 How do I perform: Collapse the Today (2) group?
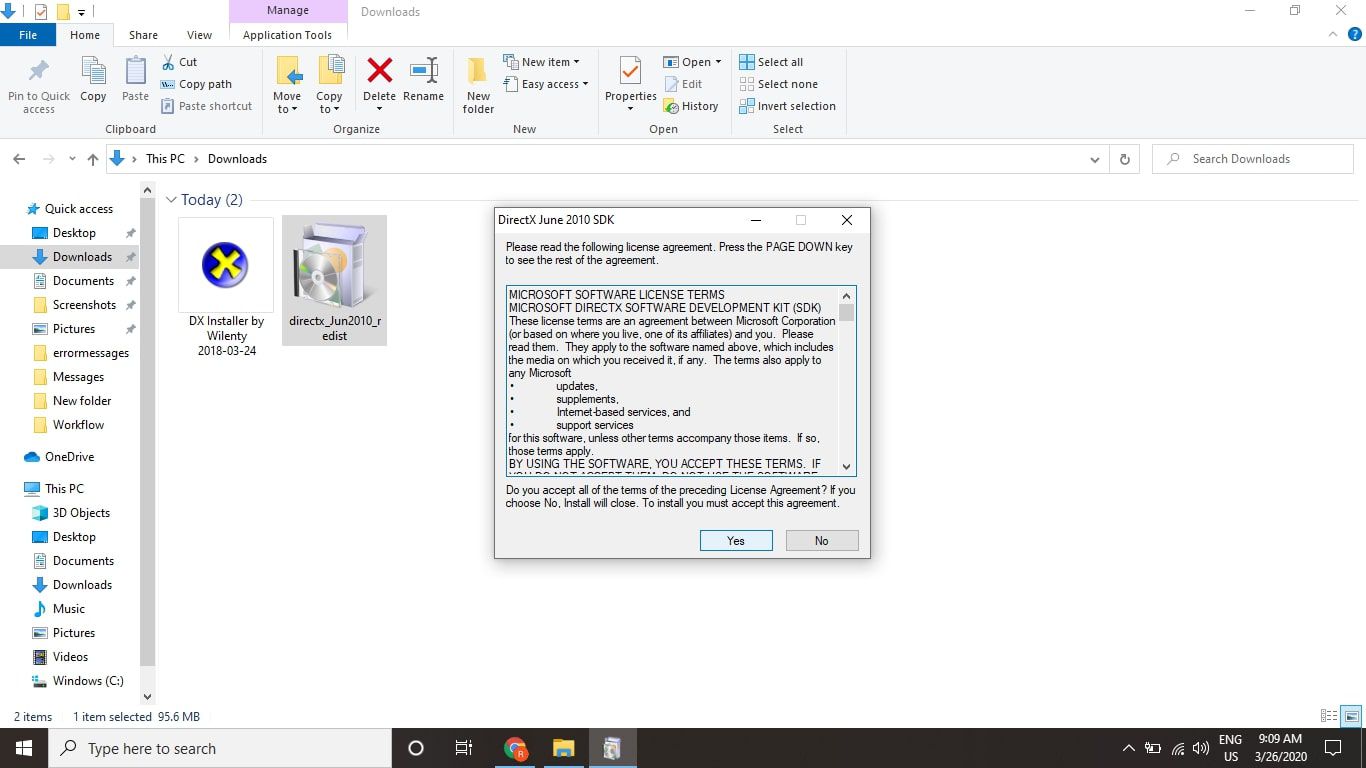171,200
